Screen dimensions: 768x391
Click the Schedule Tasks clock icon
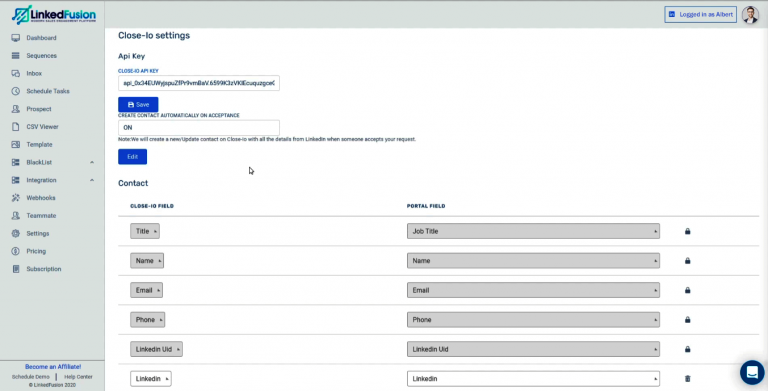point(16,91)
